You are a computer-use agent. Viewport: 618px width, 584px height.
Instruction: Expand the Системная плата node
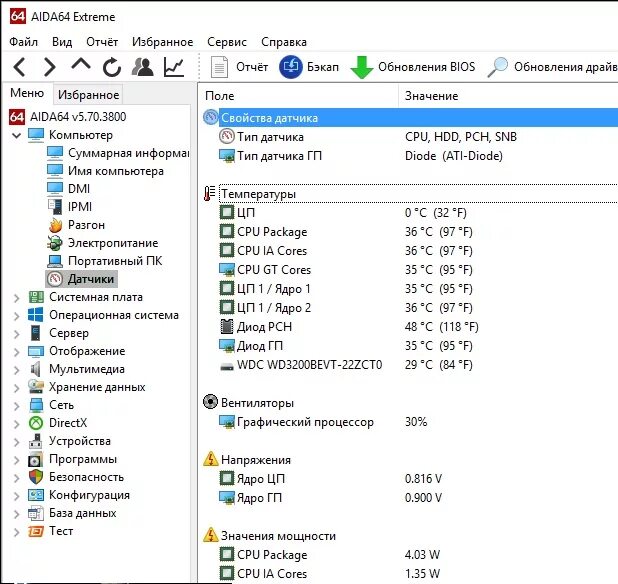tap(16, 298)
